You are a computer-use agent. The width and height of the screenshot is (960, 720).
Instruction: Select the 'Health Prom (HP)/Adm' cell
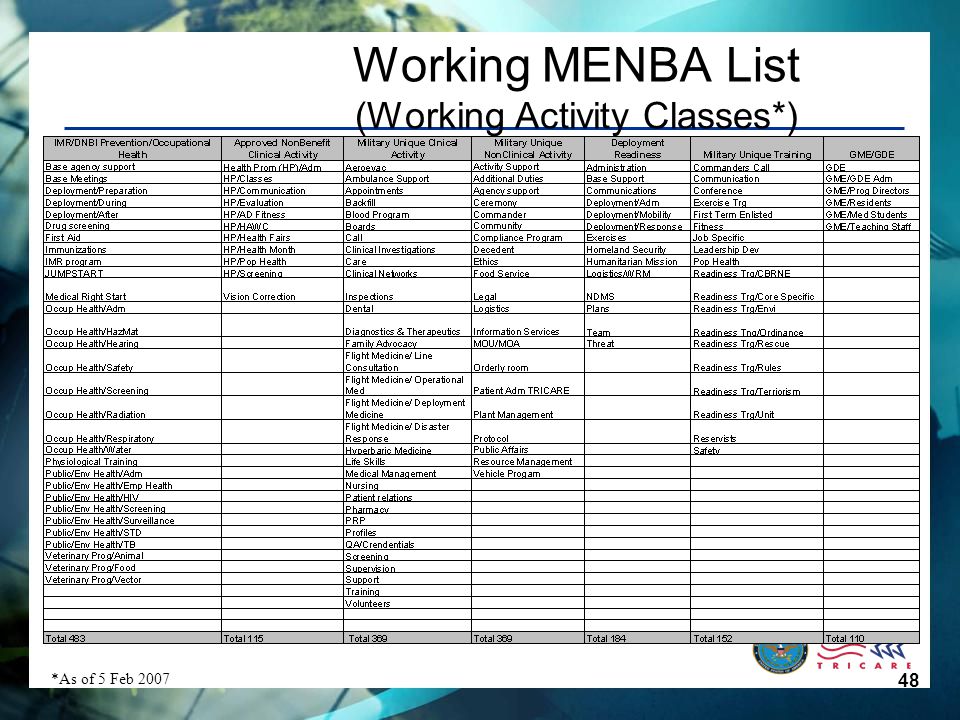282,167
